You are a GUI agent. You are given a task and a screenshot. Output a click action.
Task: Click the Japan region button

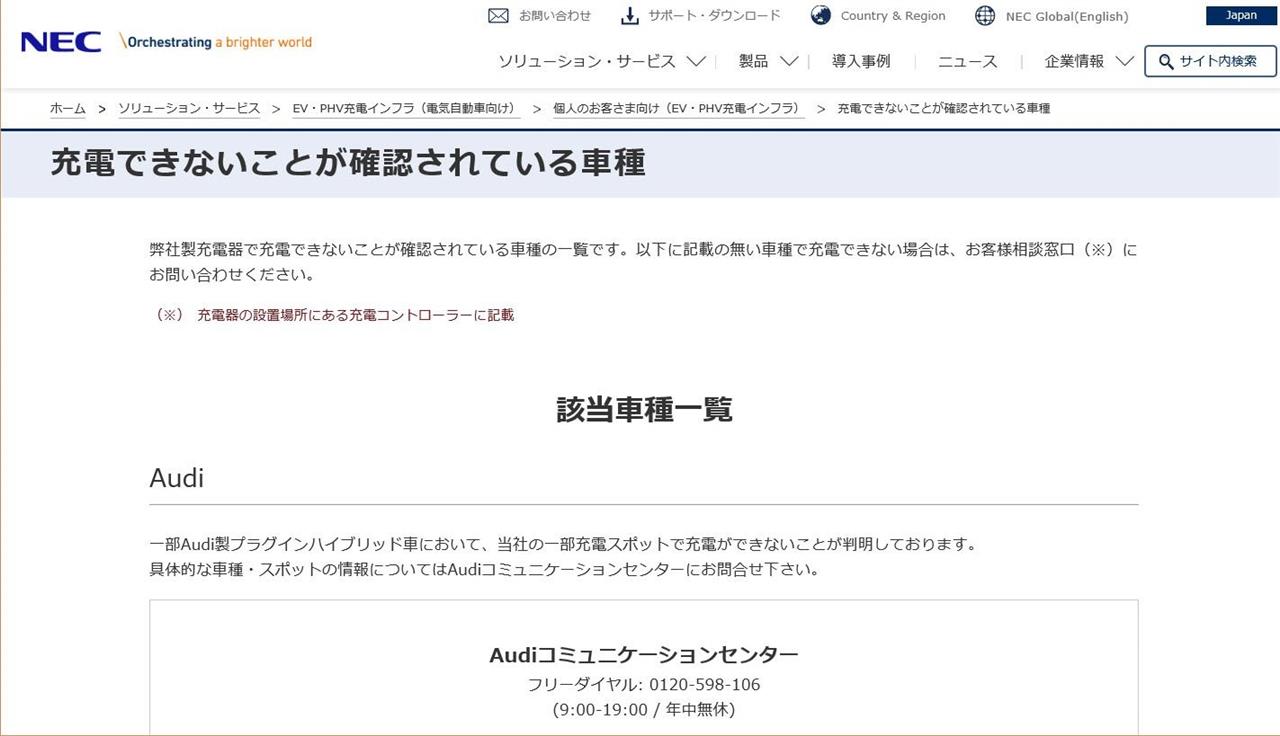[x=1241, y=15]
